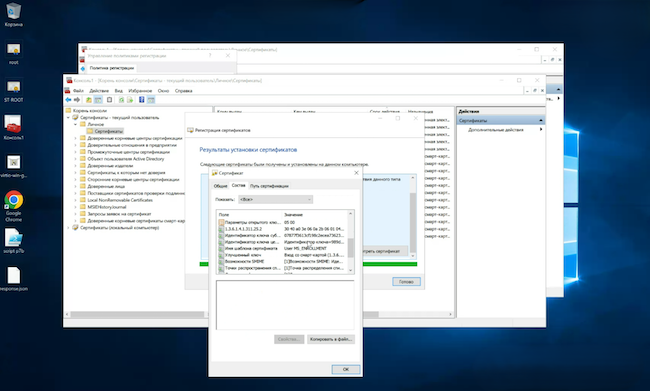Open the Показать <Все> dropdown
650x391 pixels.
point(275,199)
